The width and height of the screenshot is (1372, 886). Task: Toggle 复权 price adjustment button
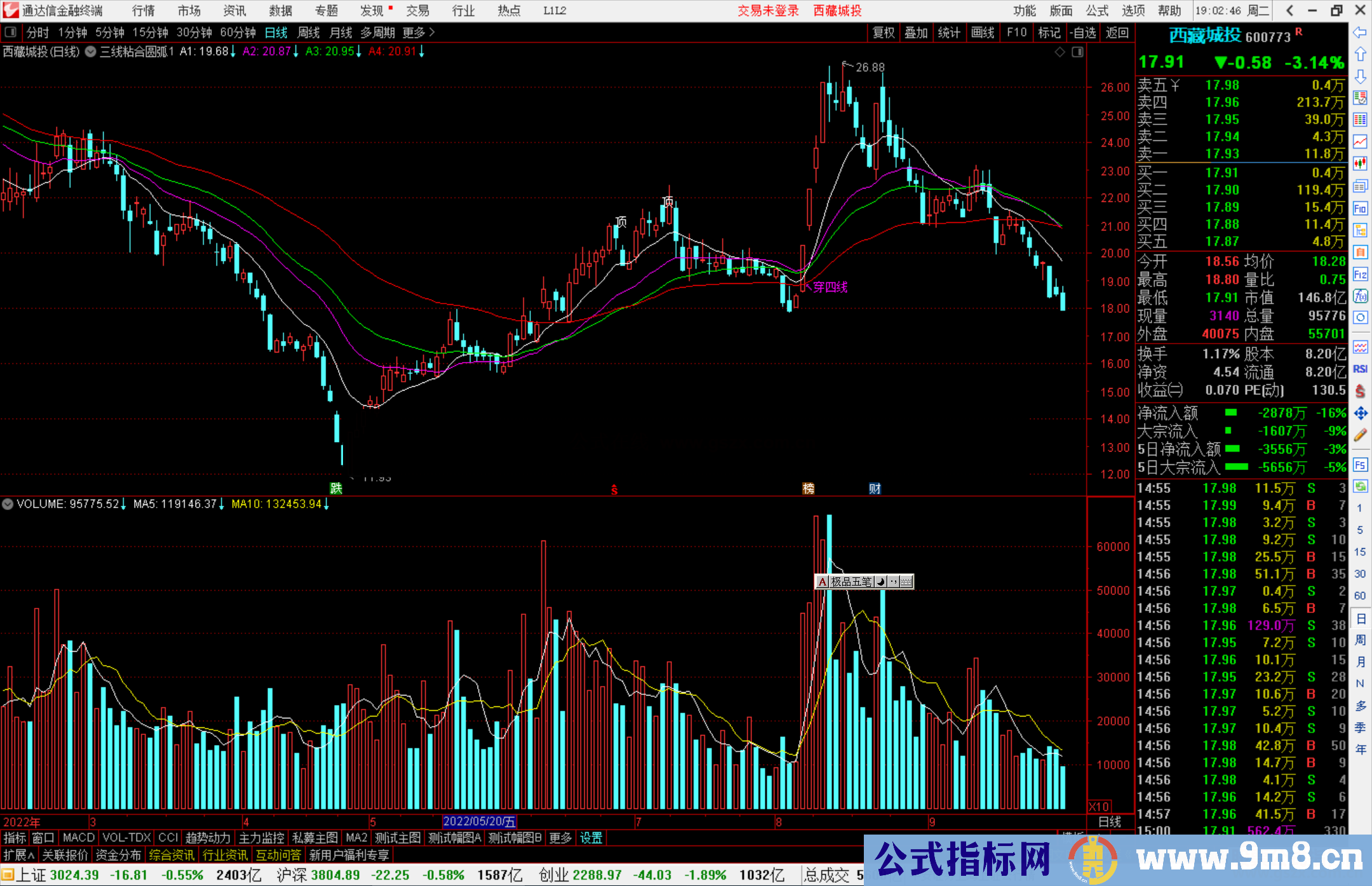(883, 32)
